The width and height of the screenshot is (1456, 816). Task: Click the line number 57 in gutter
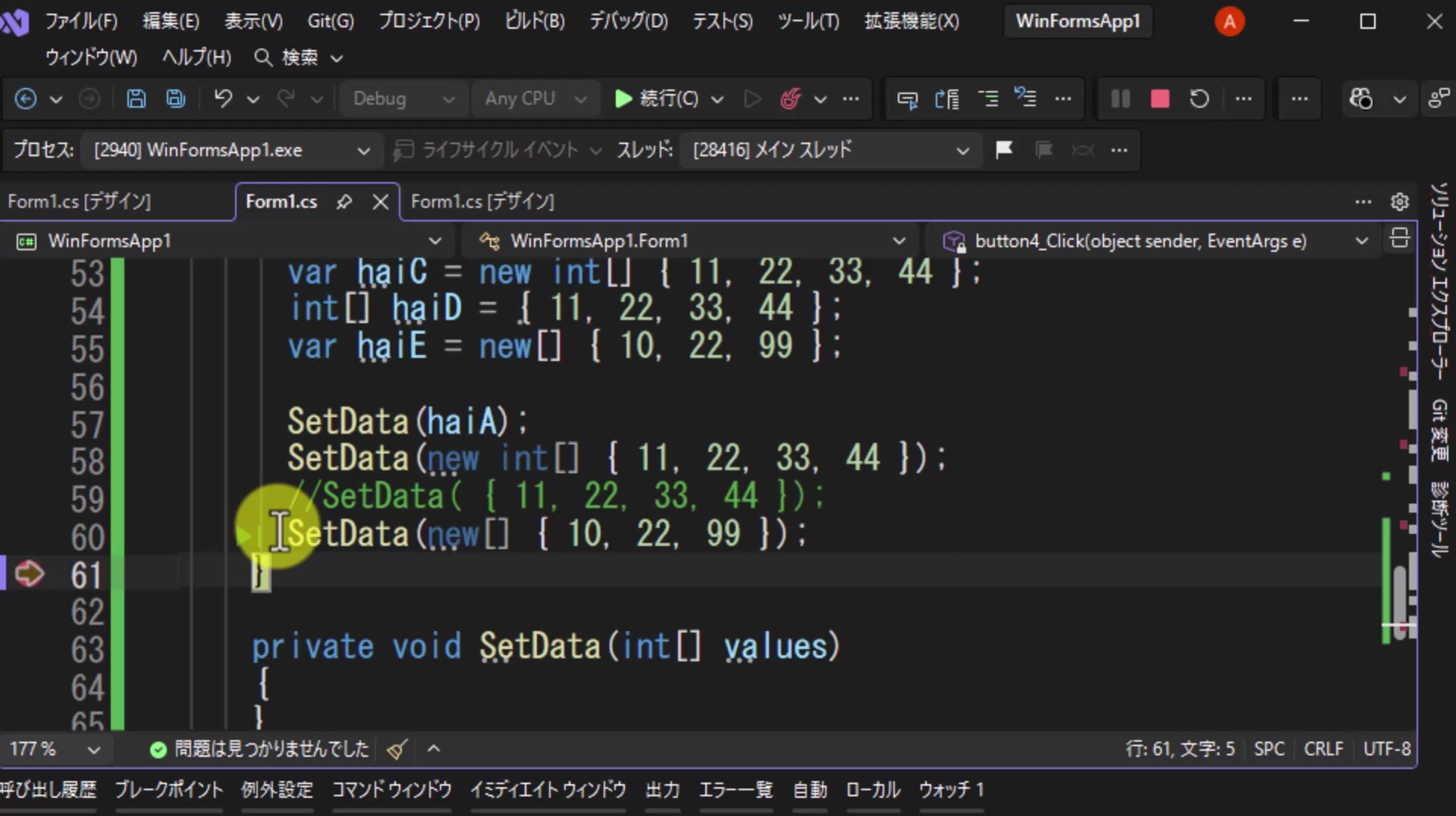[x=86, y=425]
